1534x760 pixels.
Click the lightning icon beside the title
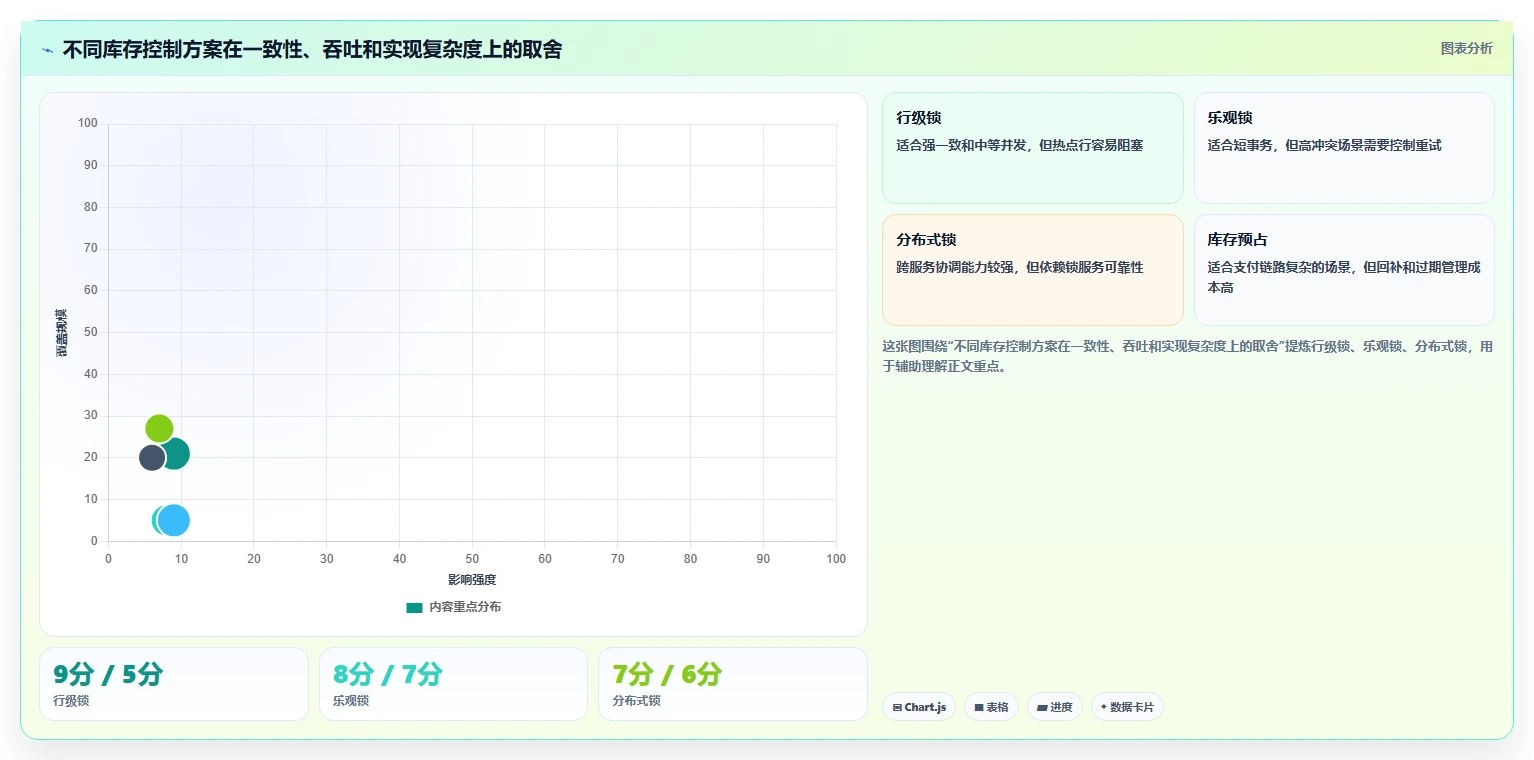point(47,49)
